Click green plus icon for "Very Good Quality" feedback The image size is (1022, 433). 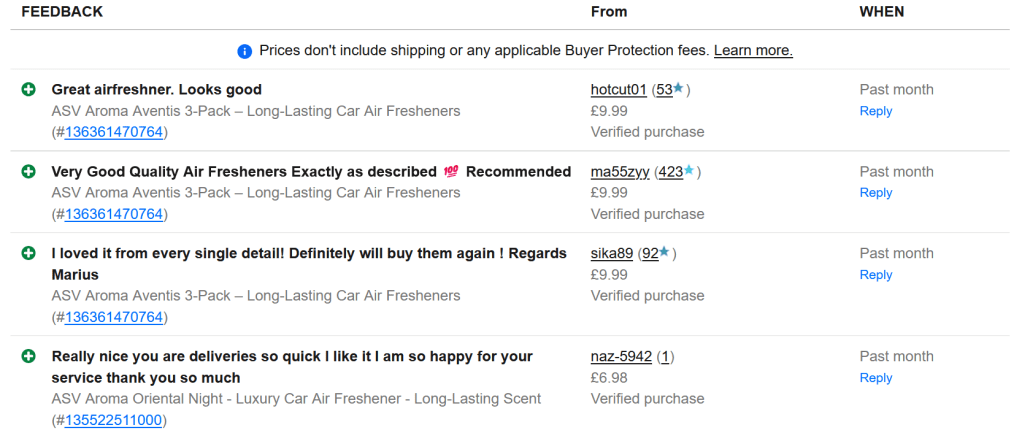coord(29,172)
